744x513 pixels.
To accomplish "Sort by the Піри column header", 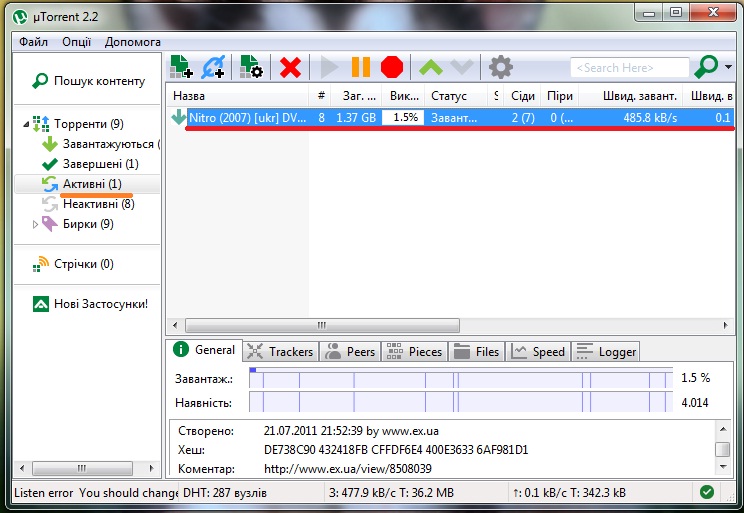I will click(560, 96).
